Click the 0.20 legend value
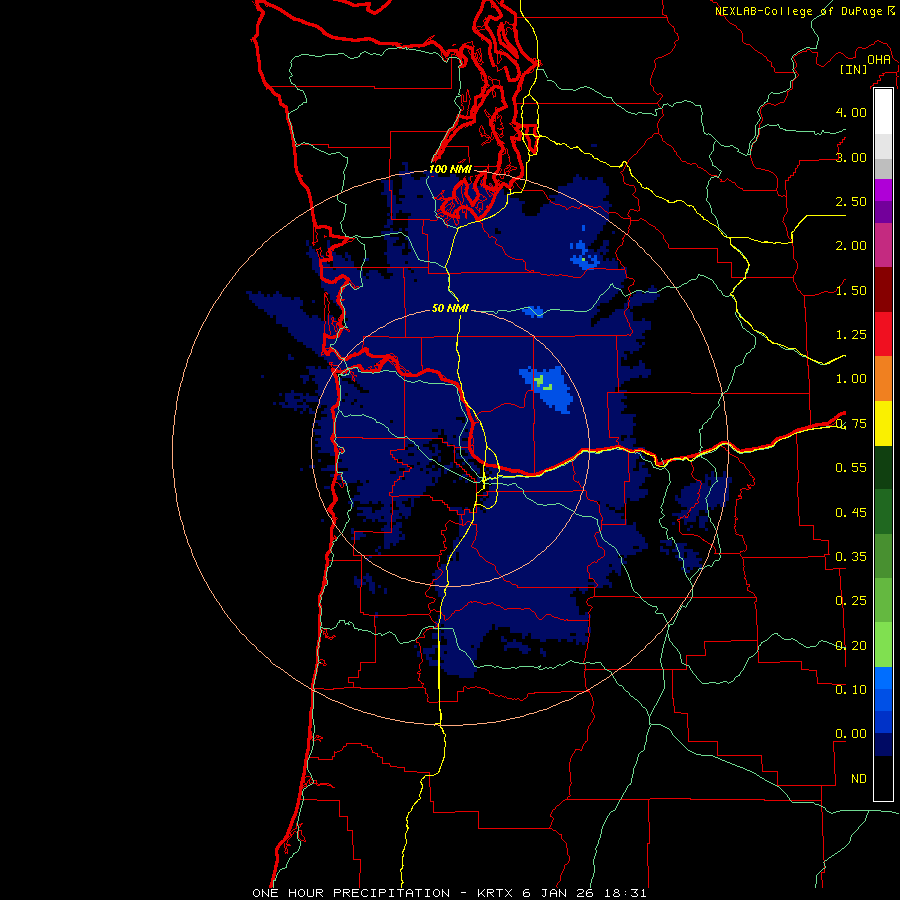 [851, 646]
